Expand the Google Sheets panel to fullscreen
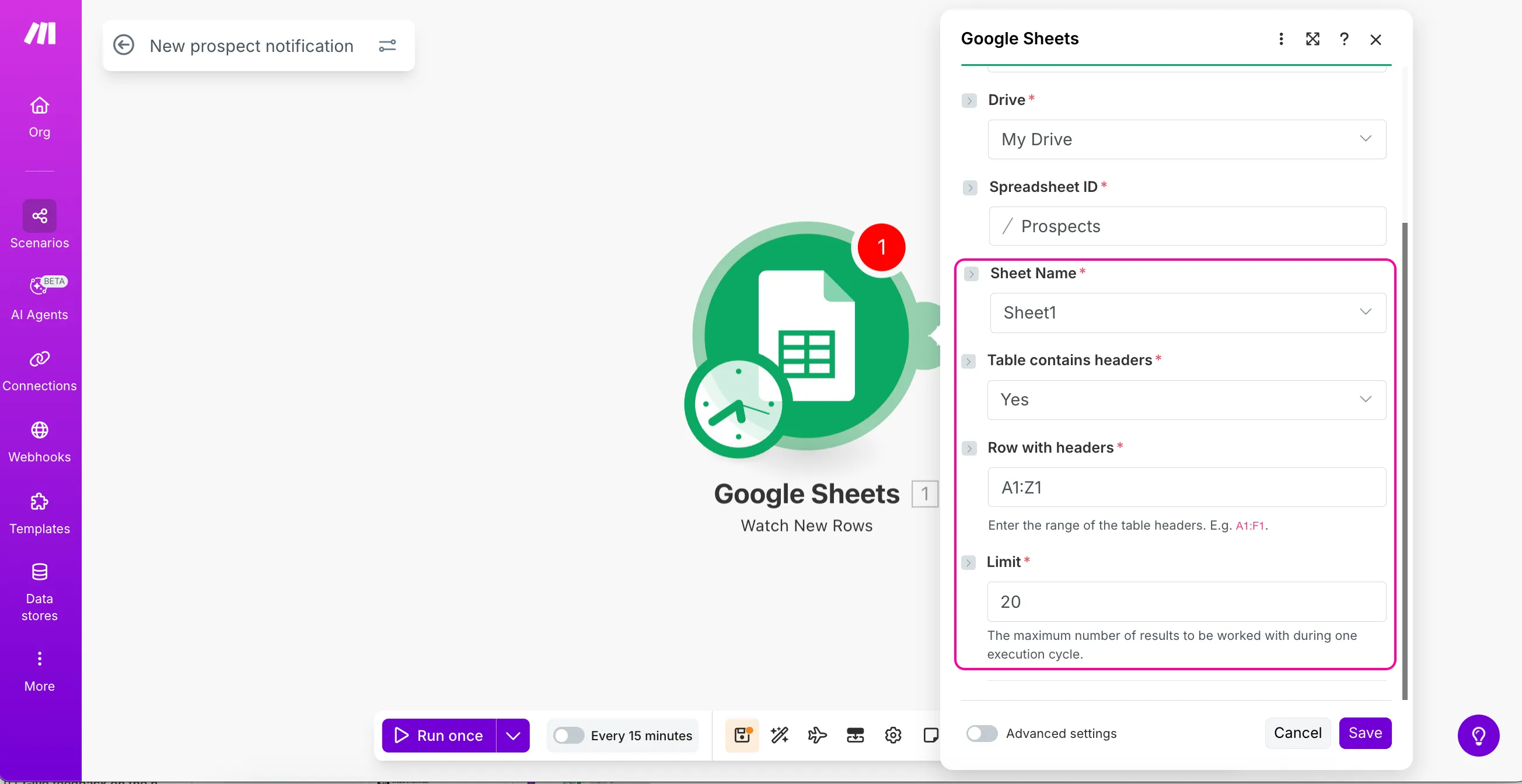Screen dimensions: 1522x784 tap(1313, 39)
